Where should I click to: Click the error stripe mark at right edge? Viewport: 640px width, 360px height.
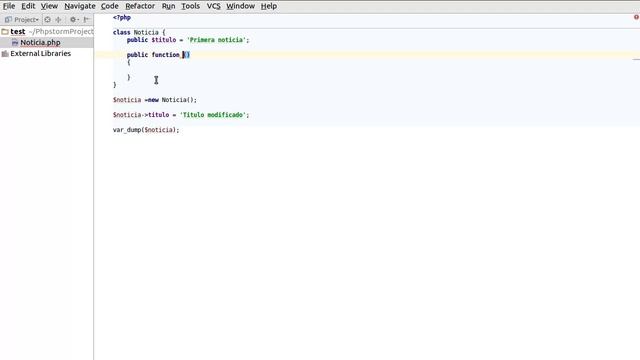(x=636, y=60)
